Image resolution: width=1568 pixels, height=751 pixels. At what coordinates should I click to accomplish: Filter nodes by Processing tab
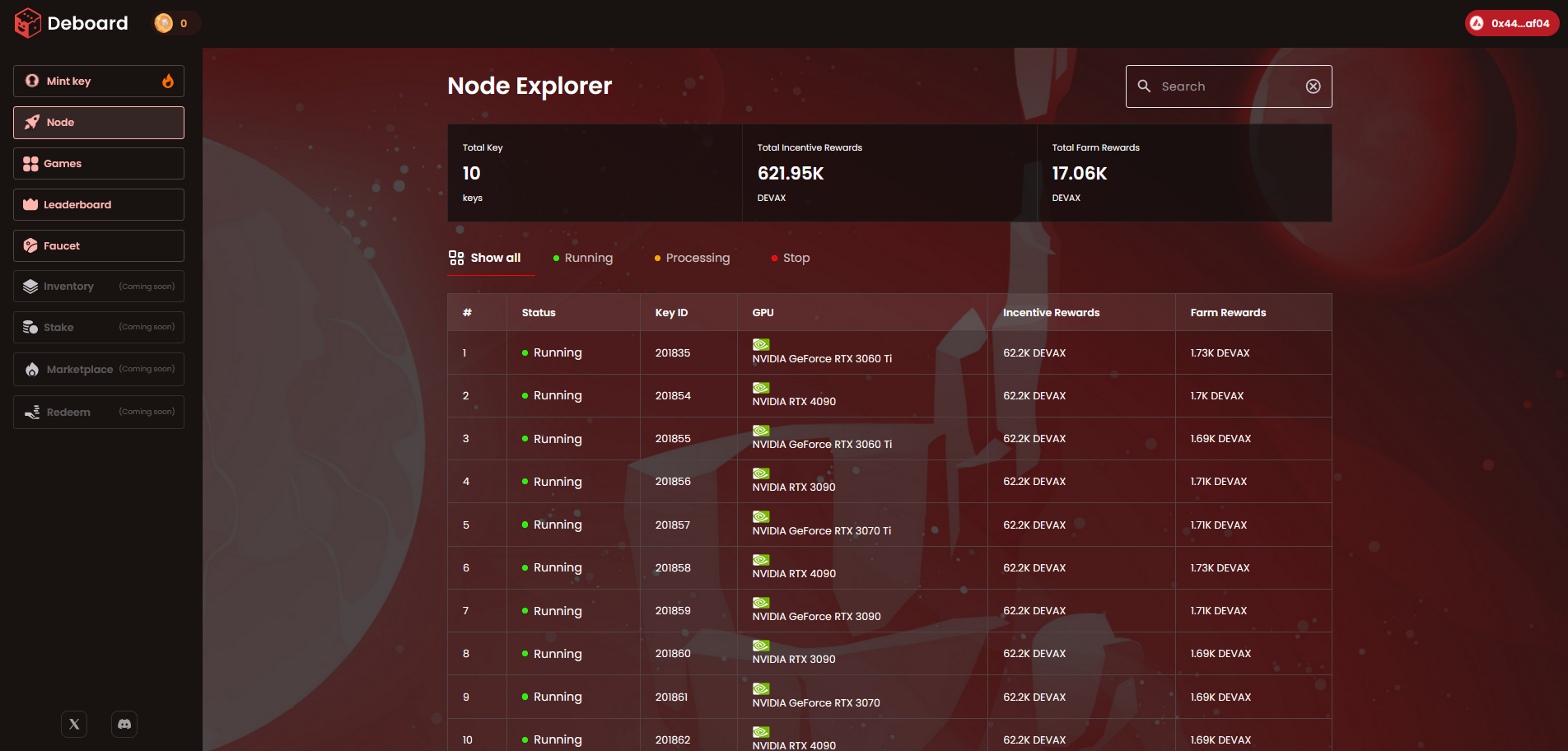(692, 258)
